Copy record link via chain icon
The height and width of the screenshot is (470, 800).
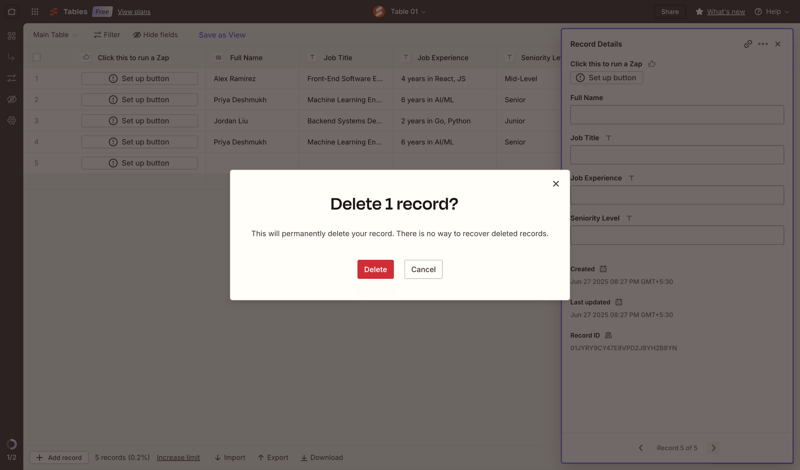point(747,44)
